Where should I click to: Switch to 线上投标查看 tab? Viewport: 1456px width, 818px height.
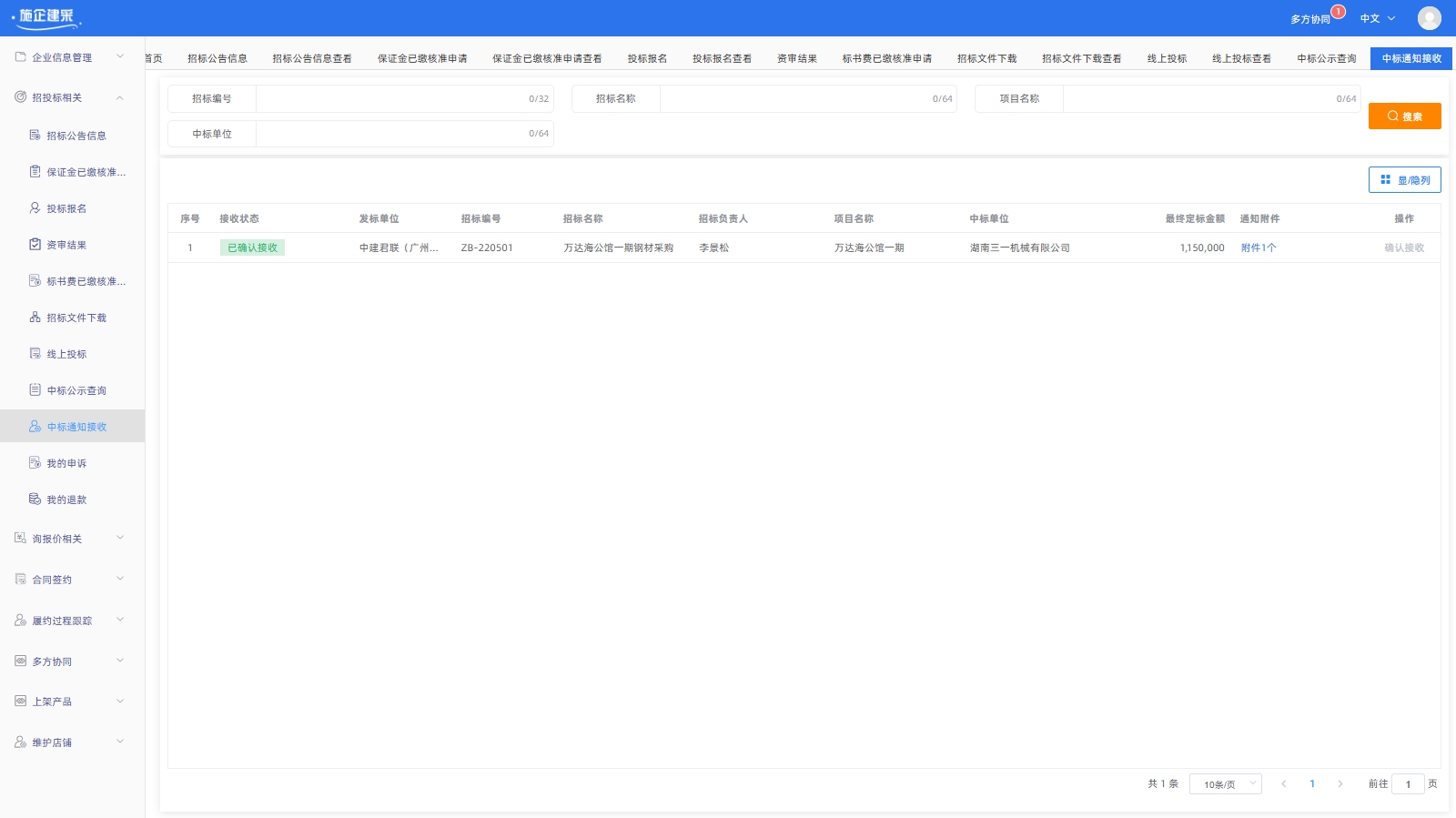1241,58
